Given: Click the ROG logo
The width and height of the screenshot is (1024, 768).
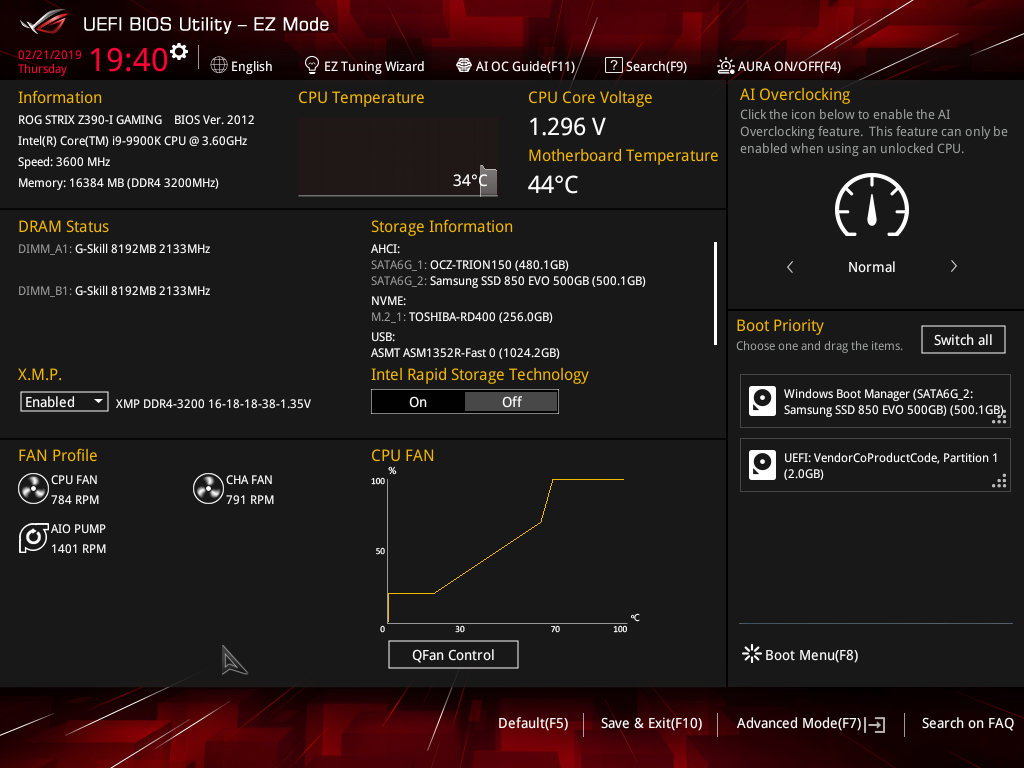Looking at the screenshot, I should click(44, 23).
